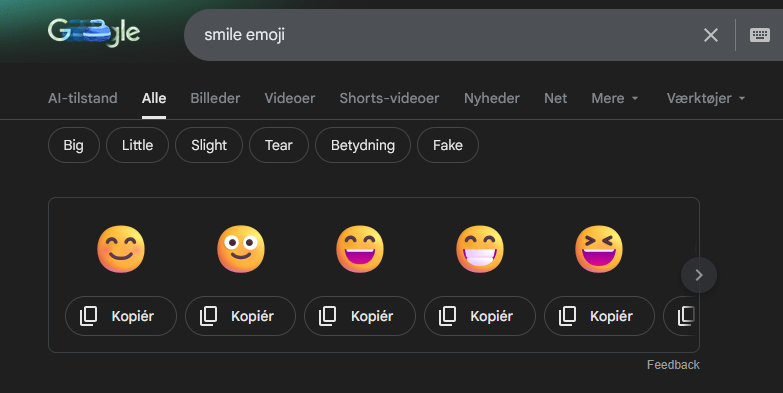The width and height of the screenshot is (783, 393).
Task: Select the Little filter chip
Action: tap(137, 145)
